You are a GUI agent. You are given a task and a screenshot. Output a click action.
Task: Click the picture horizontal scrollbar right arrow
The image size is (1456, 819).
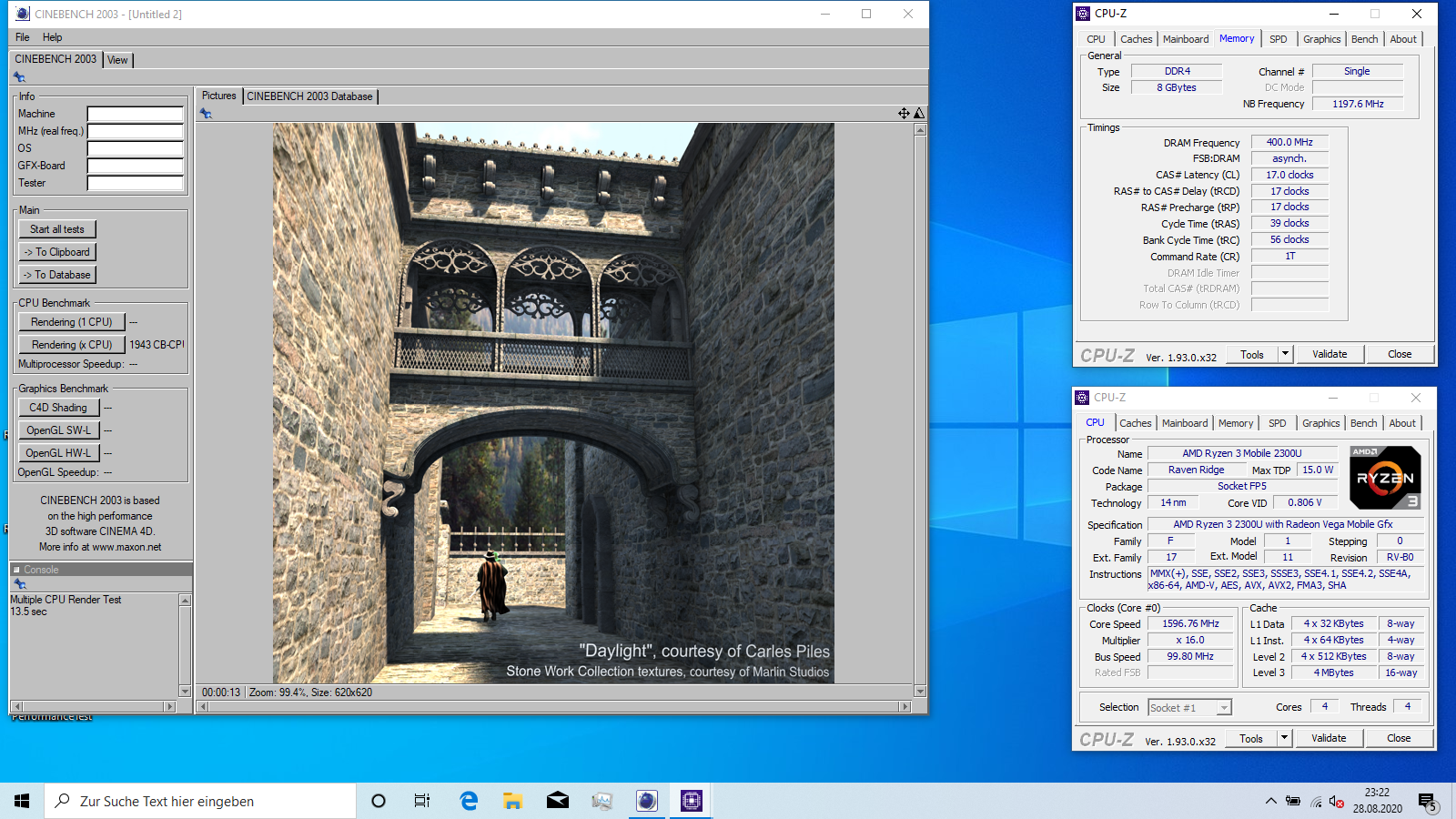point(905,706)
